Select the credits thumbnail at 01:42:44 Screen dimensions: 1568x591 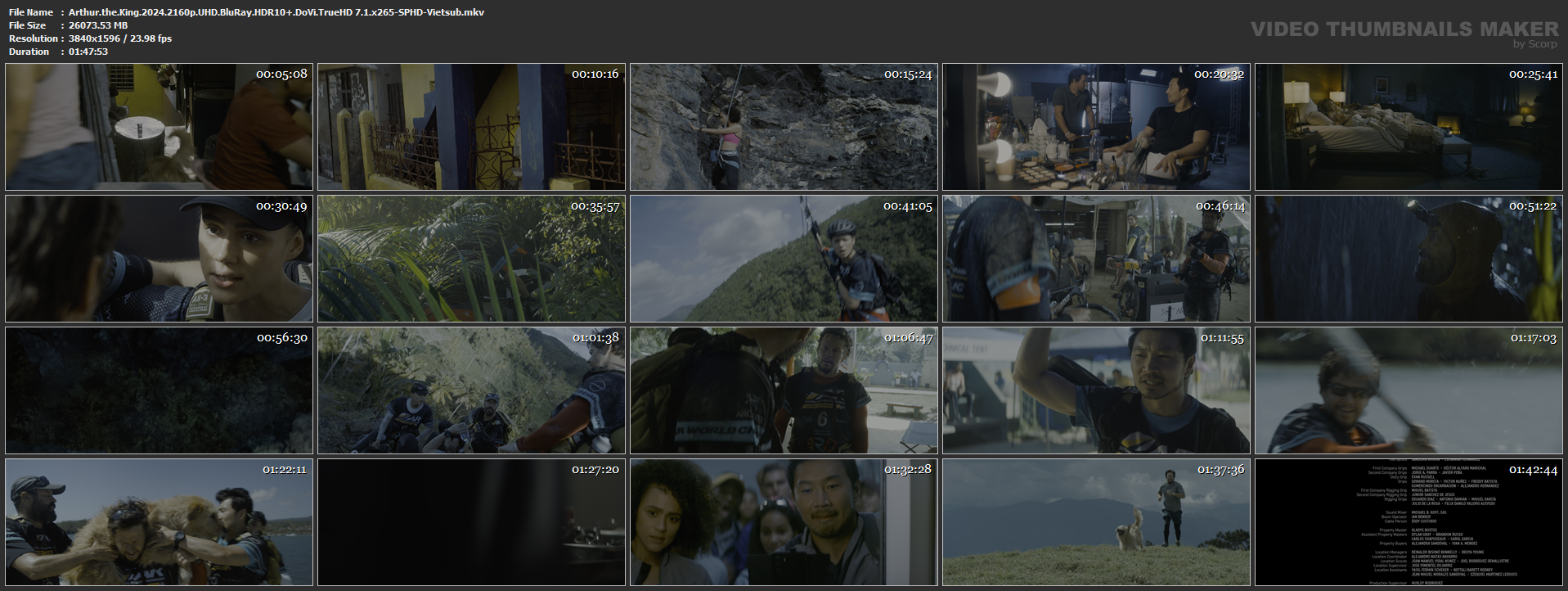click(x=1409, y=522)
